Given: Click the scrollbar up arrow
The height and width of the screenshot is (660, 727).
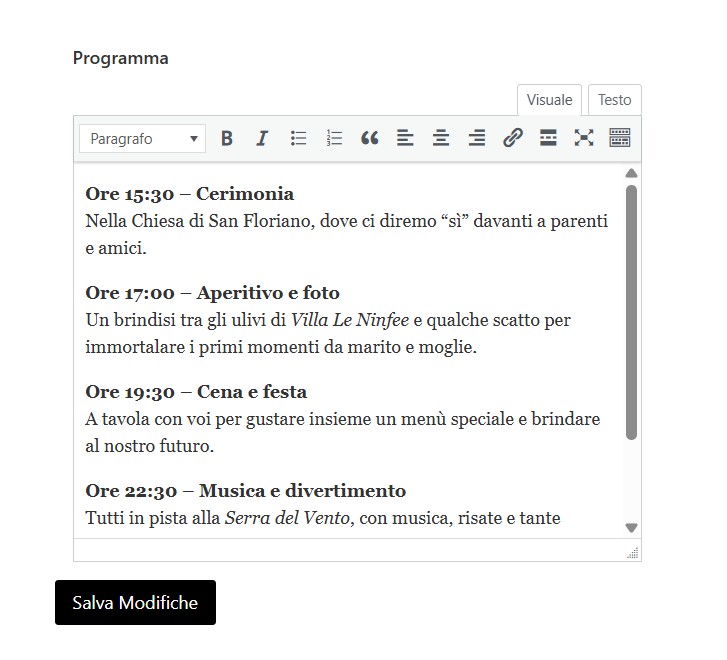Looking at the screenshot, I should pyautogui.click(x=631, y=173).
